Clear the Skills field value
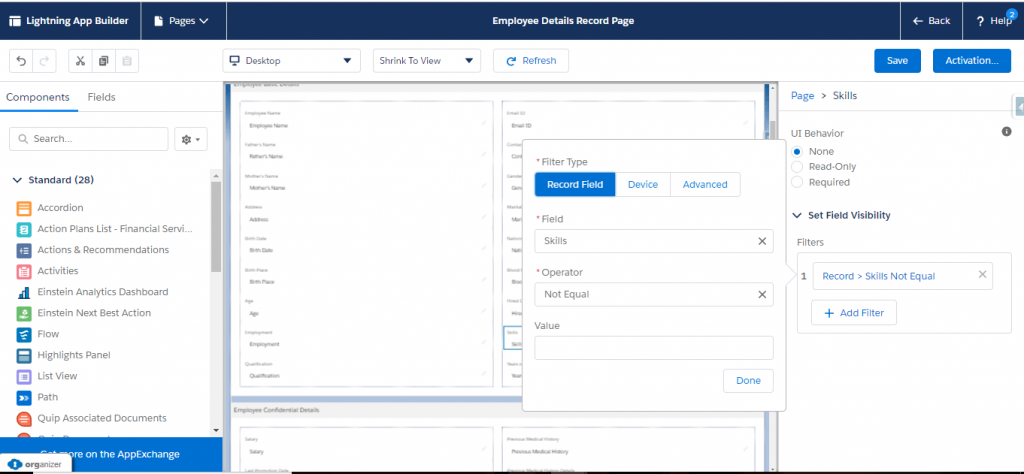The height and width of the screenshot is (474, 1024). coord(761,241)
